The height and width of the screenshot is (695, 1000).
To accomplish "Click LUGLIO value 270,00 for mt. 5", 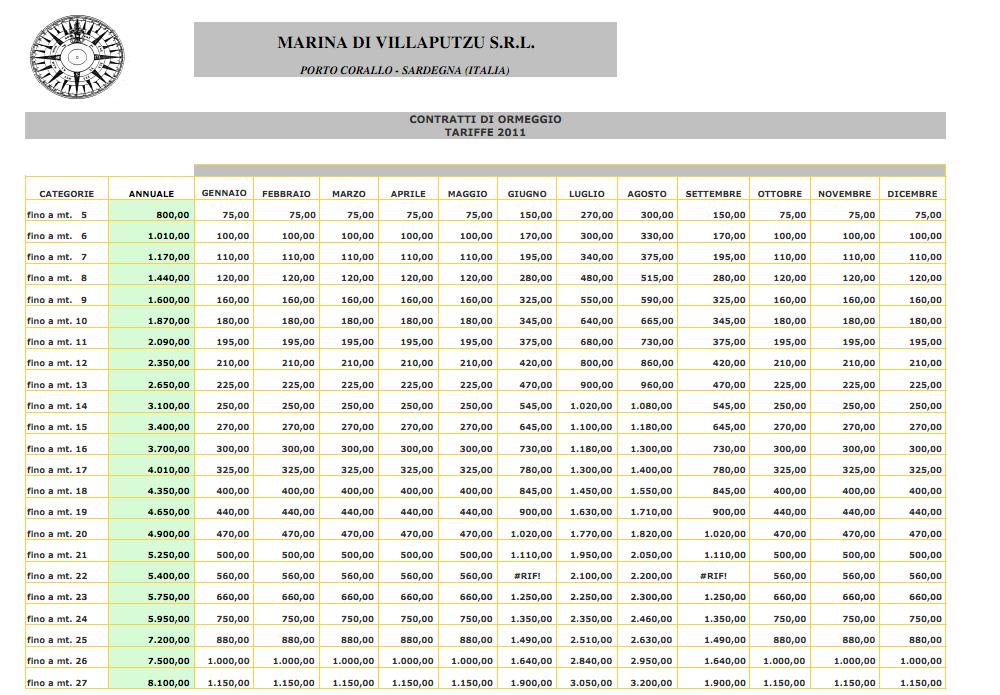I will point(596,216).
